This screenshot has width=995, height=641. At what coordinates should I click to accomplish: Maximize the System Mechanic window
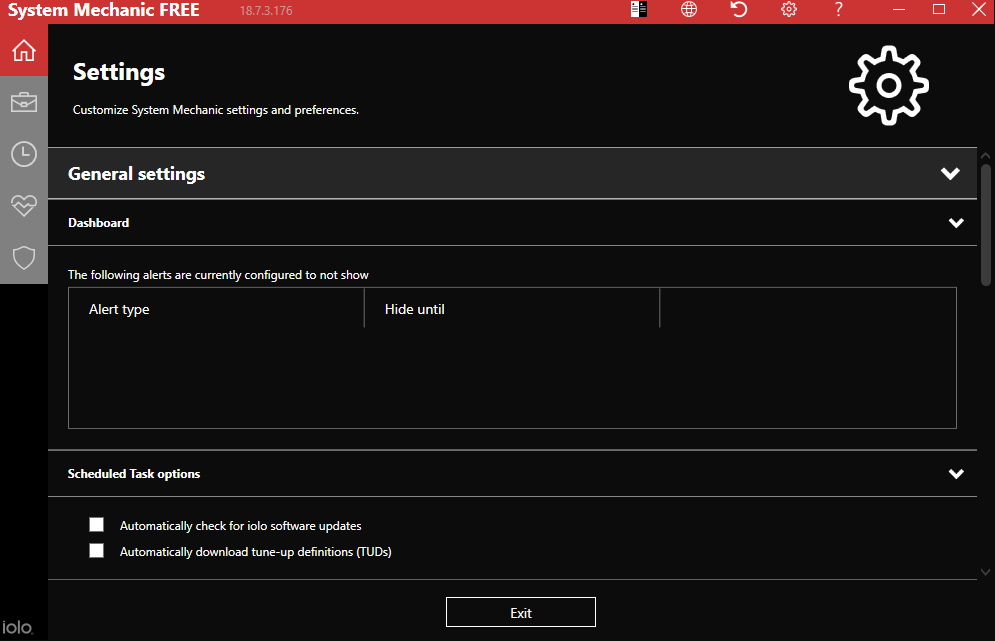939,10
